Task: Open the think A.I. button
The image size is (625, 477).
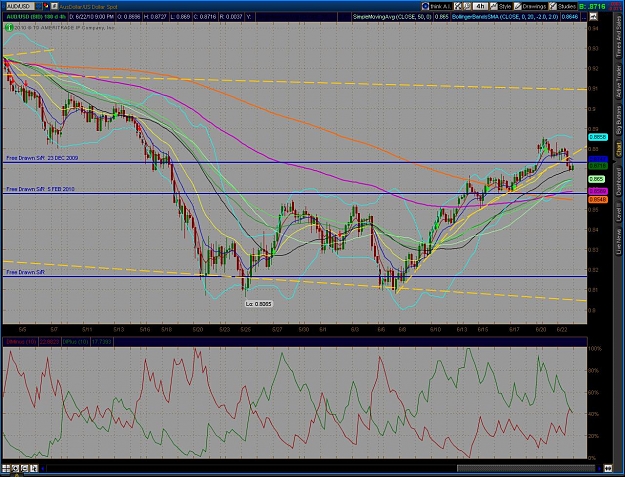Action: click(436, 6)
